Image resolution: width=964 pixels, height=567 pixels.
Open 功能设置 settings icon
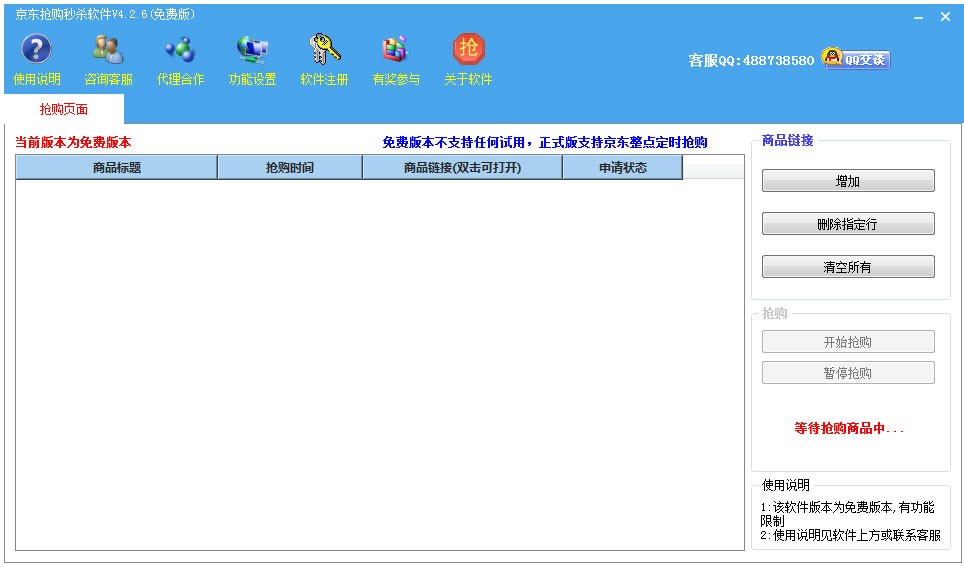tap(252, 50)
